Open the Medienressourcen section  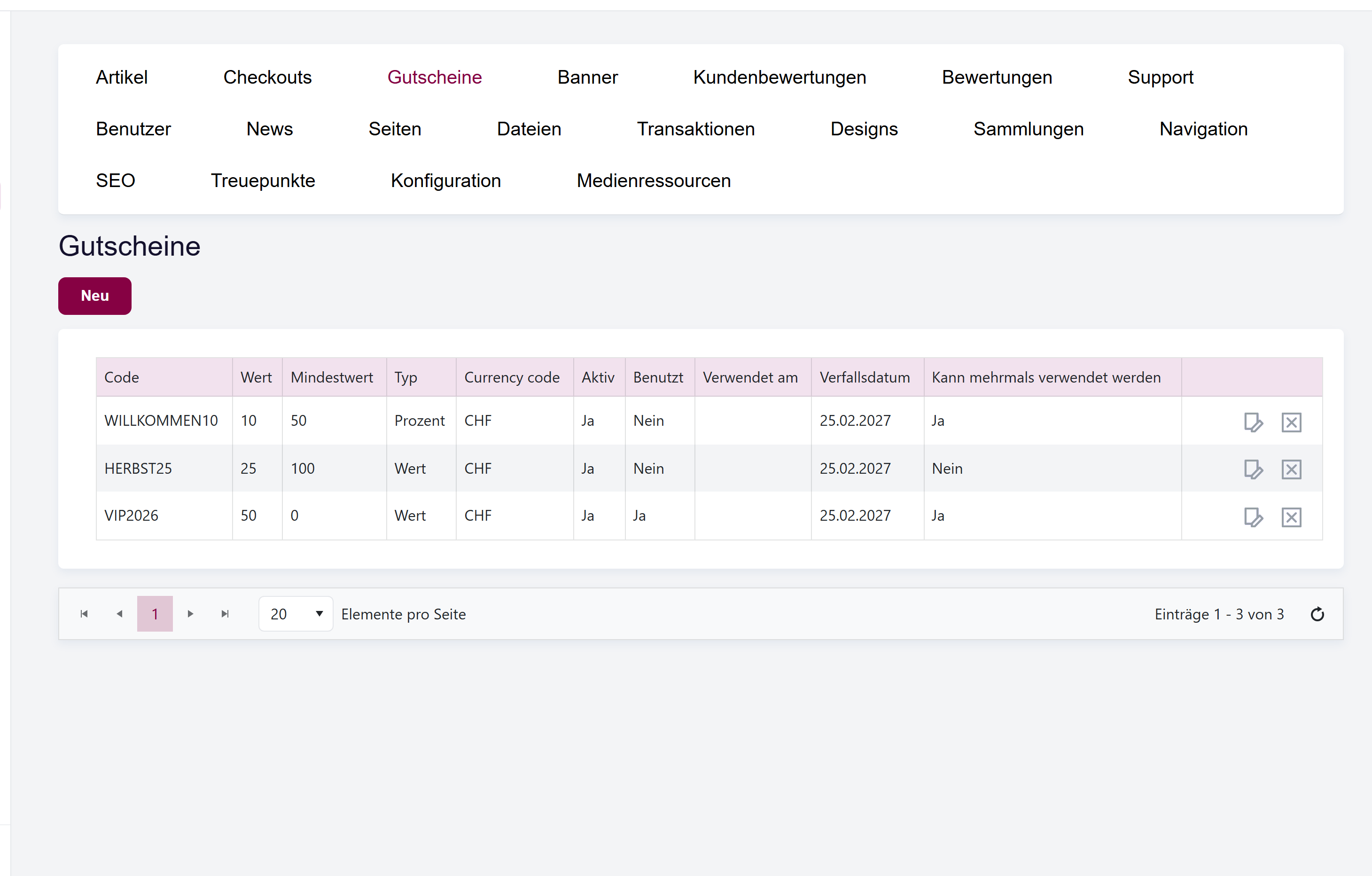(654, 180)
